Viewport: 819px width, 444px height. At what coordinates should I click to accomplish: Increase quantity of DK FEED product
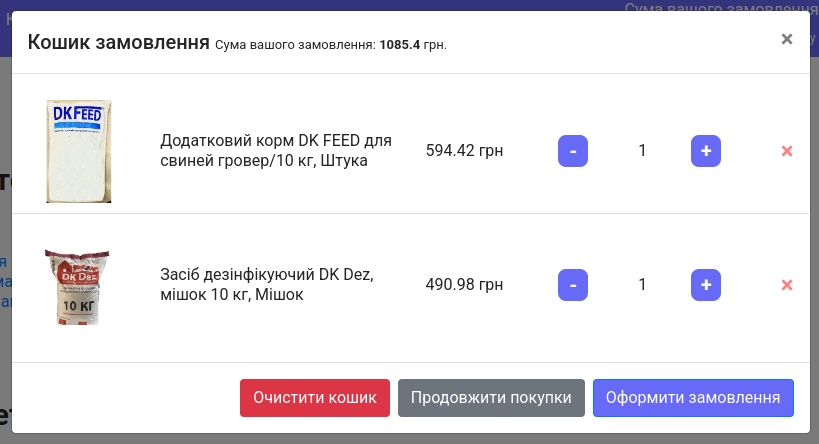pyautogui.click(x=706, y=151)
